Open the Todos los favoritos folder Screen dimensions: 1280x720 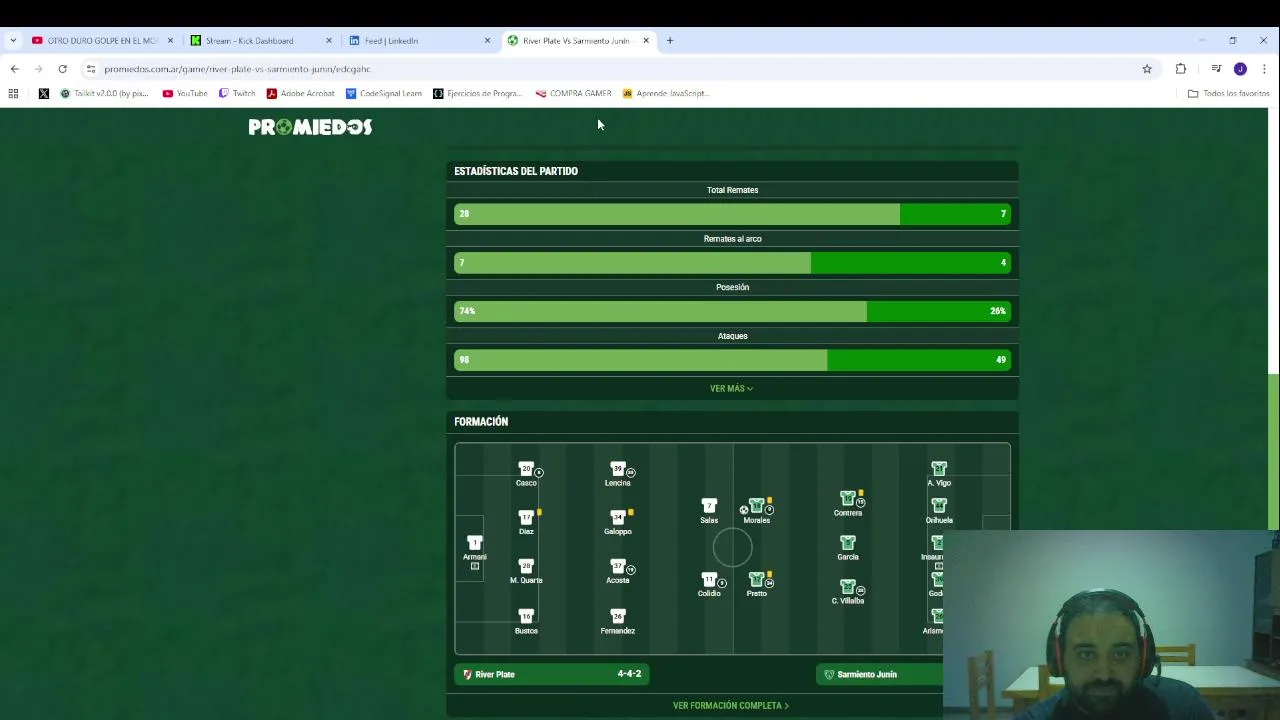(x=1228, y=93)
